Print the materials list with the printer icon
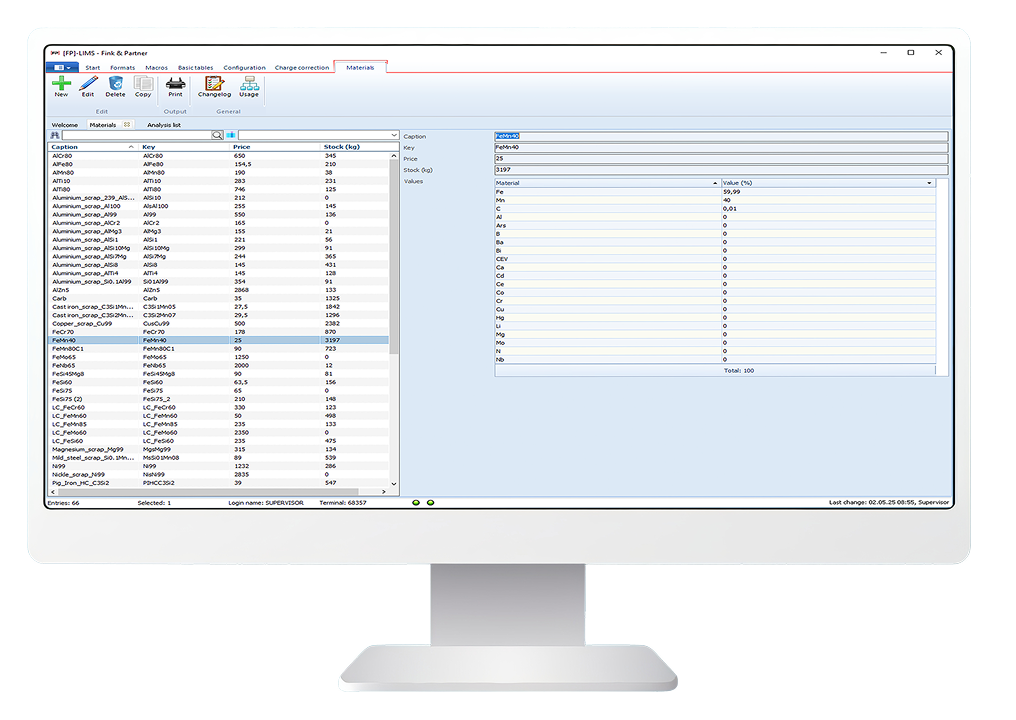 (175, 85)
